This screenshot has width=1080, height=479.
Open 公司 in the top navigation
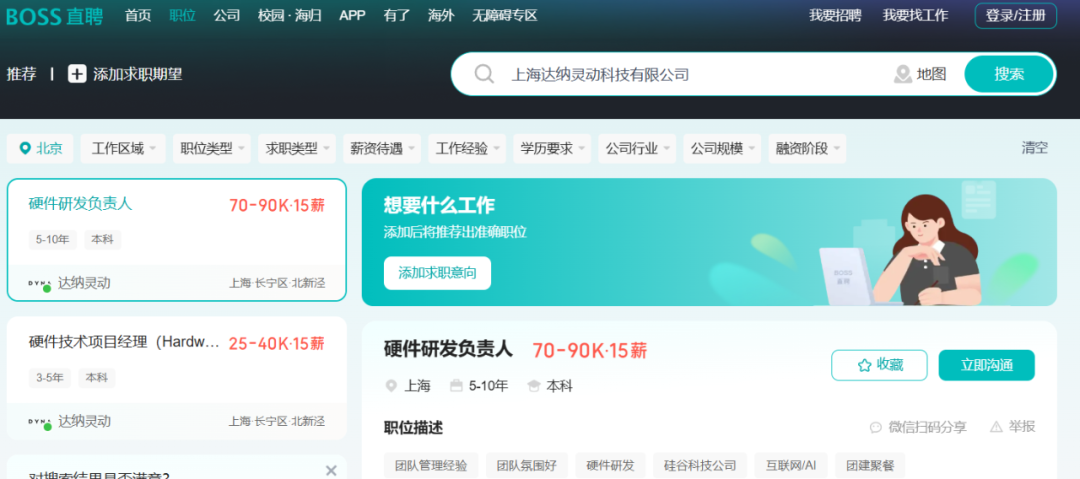pyautogui.click(x=227, y=15)
